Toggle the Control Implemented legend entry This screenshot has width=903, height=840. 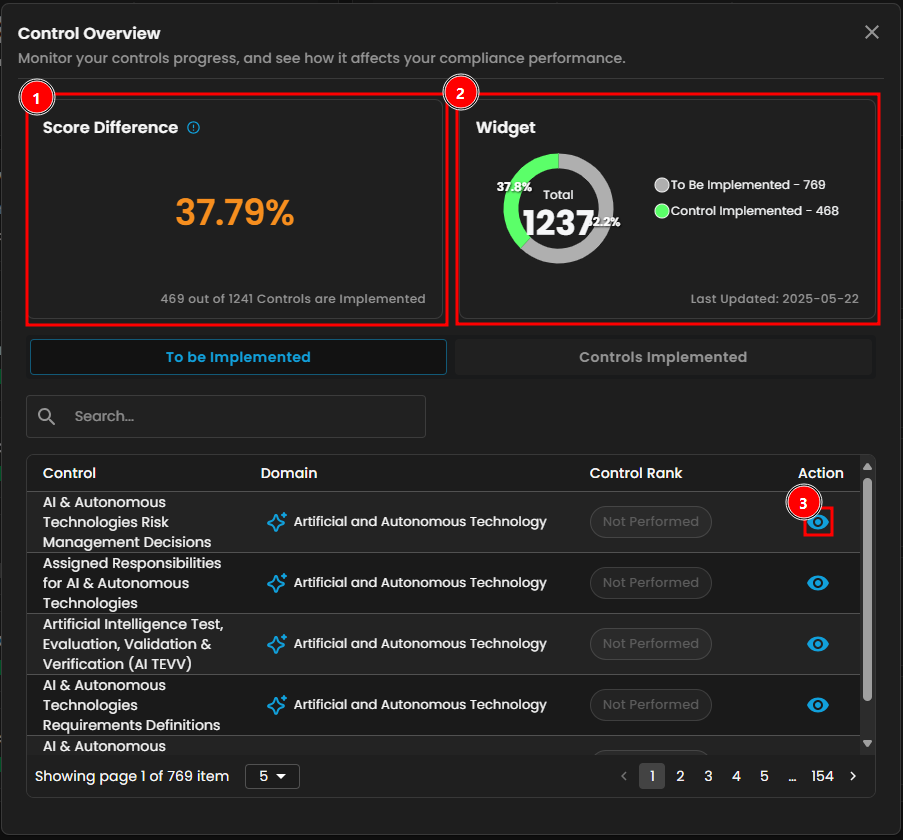(746, 211)
